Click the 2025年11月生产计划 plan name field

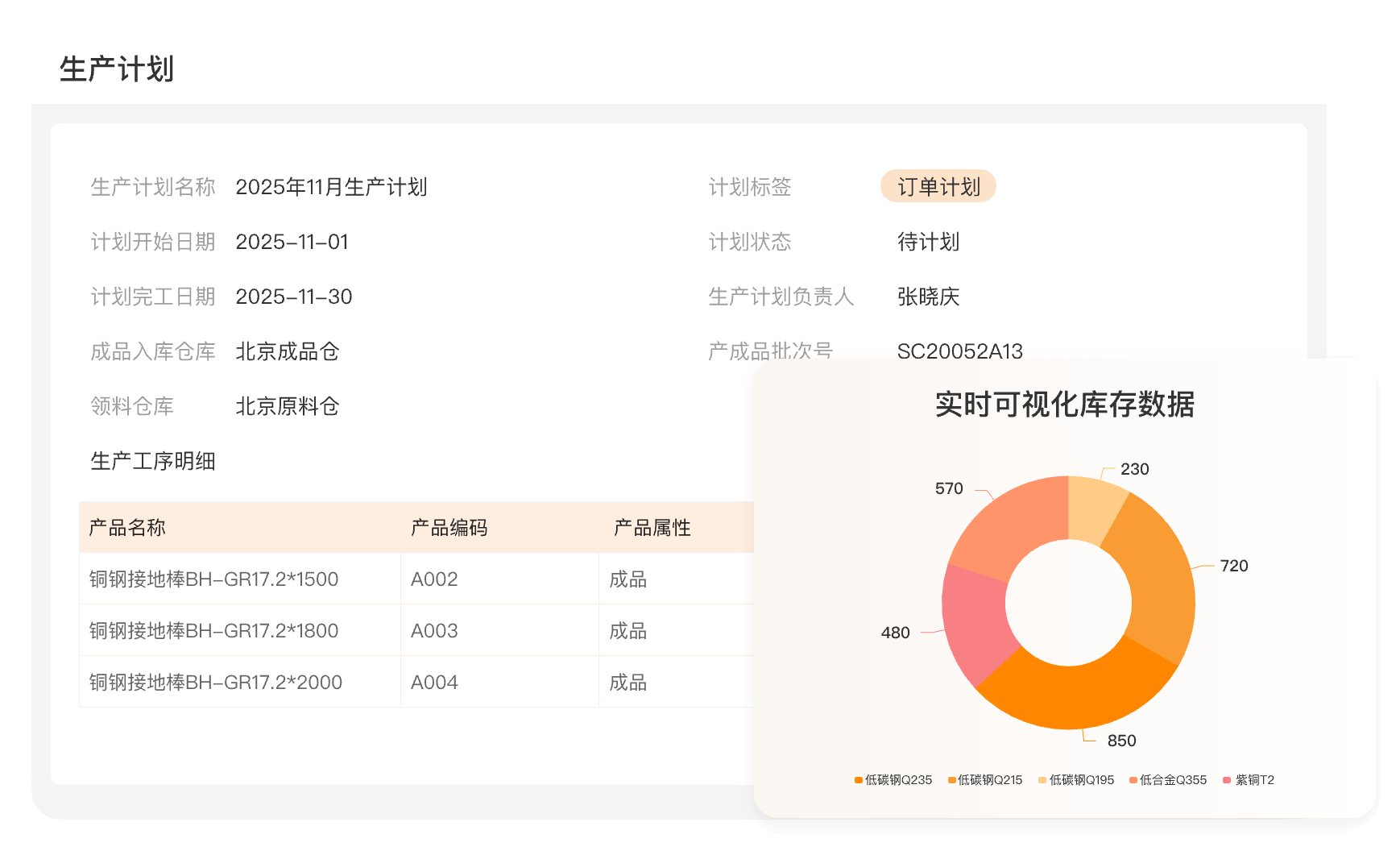point(331,187)
